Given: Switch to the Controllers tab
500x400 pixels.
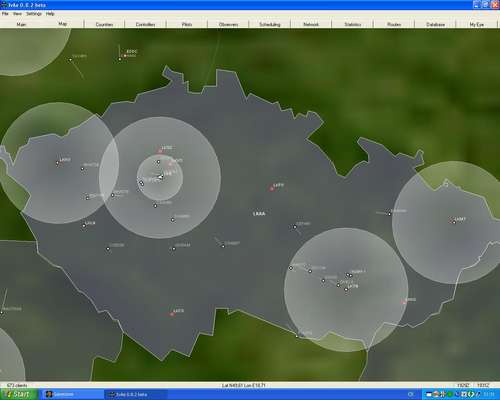Looking at the screenshot, I should pos(145,24).
